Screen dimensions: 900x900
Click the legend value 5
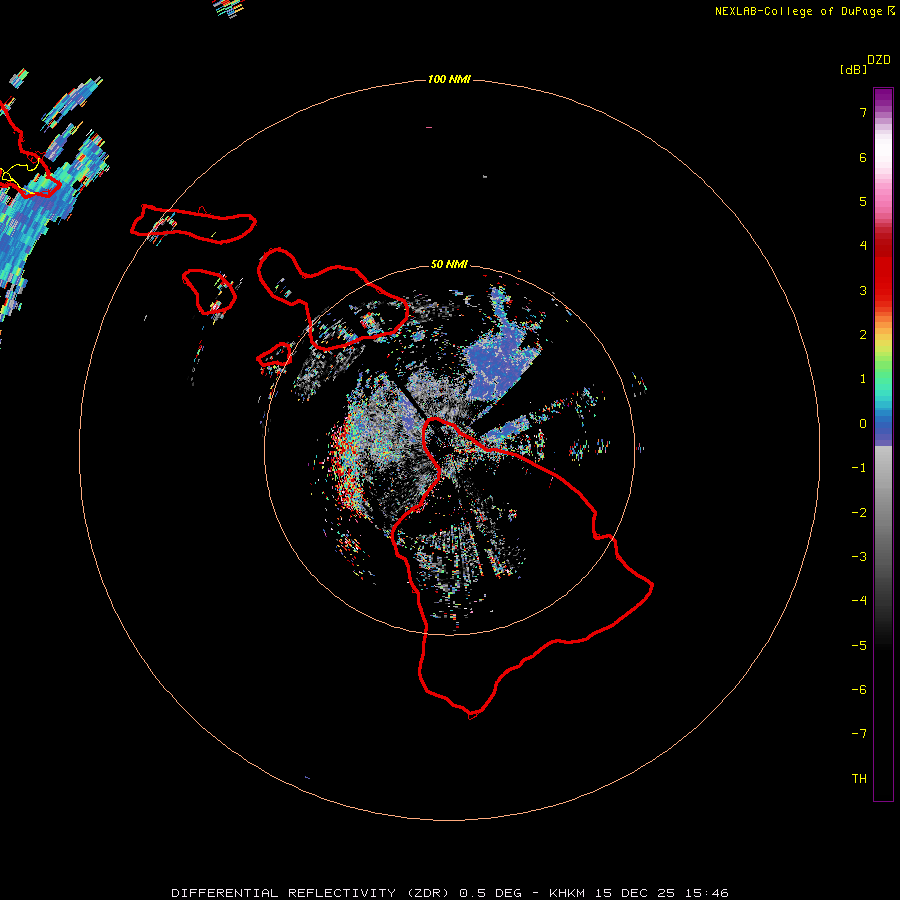tap(863, 201)
